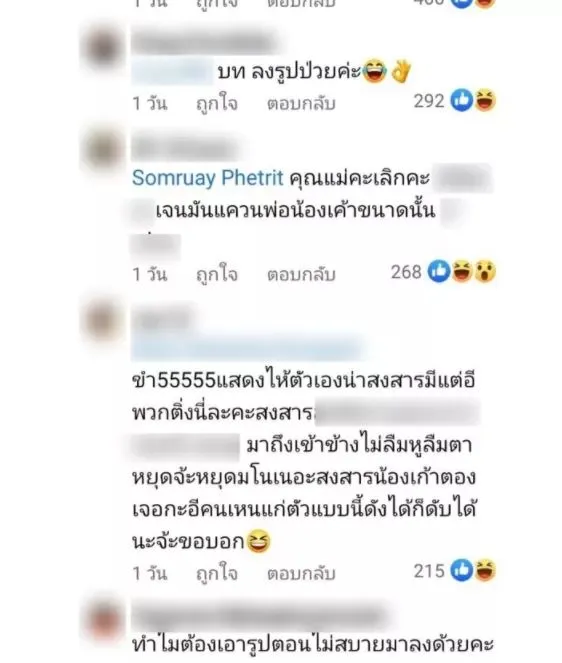Click ตอบกลับ under the 215-reaction comment

[301, 574]
